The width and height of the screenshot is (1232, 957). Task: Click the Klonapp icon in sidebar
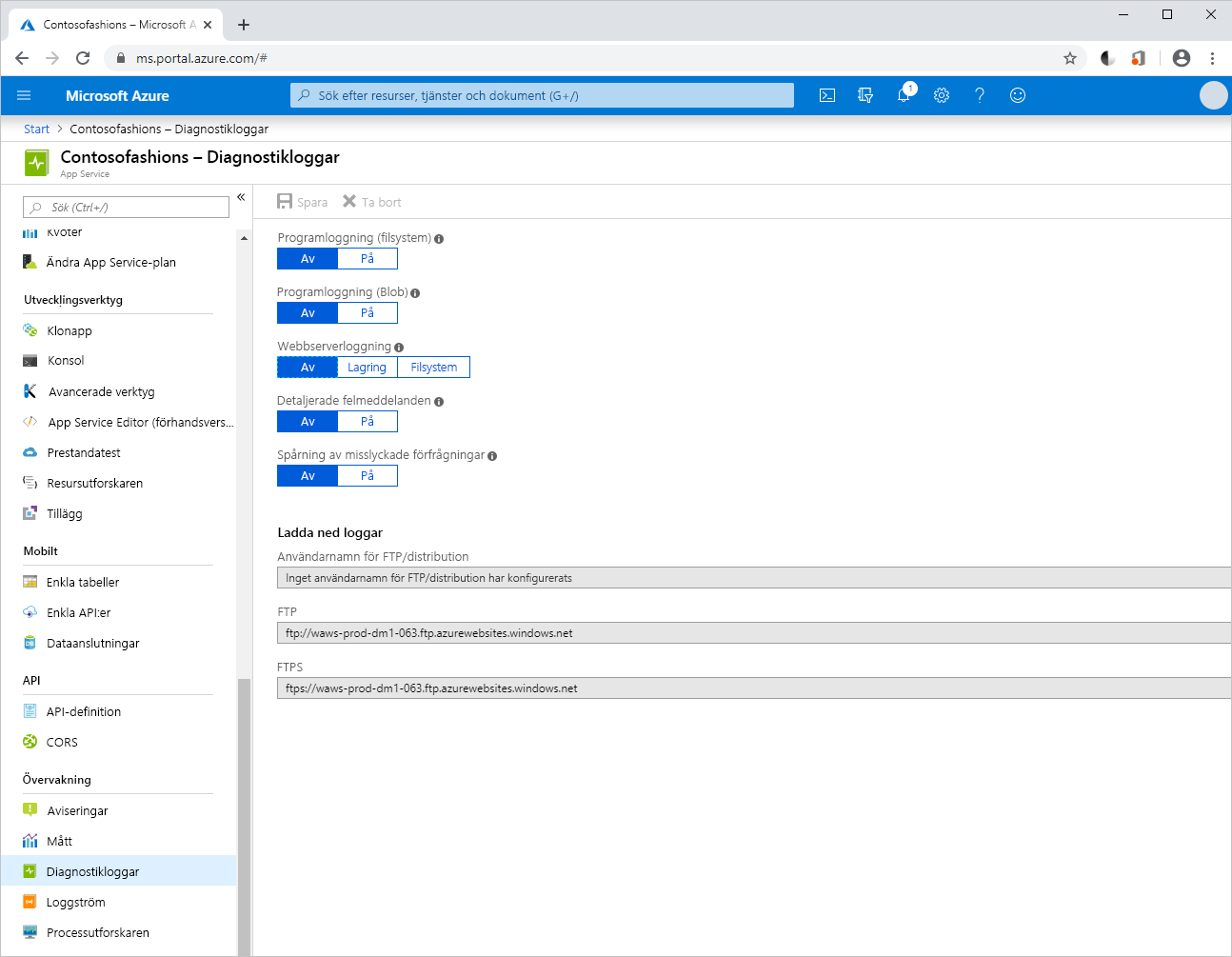click(30, 330)
